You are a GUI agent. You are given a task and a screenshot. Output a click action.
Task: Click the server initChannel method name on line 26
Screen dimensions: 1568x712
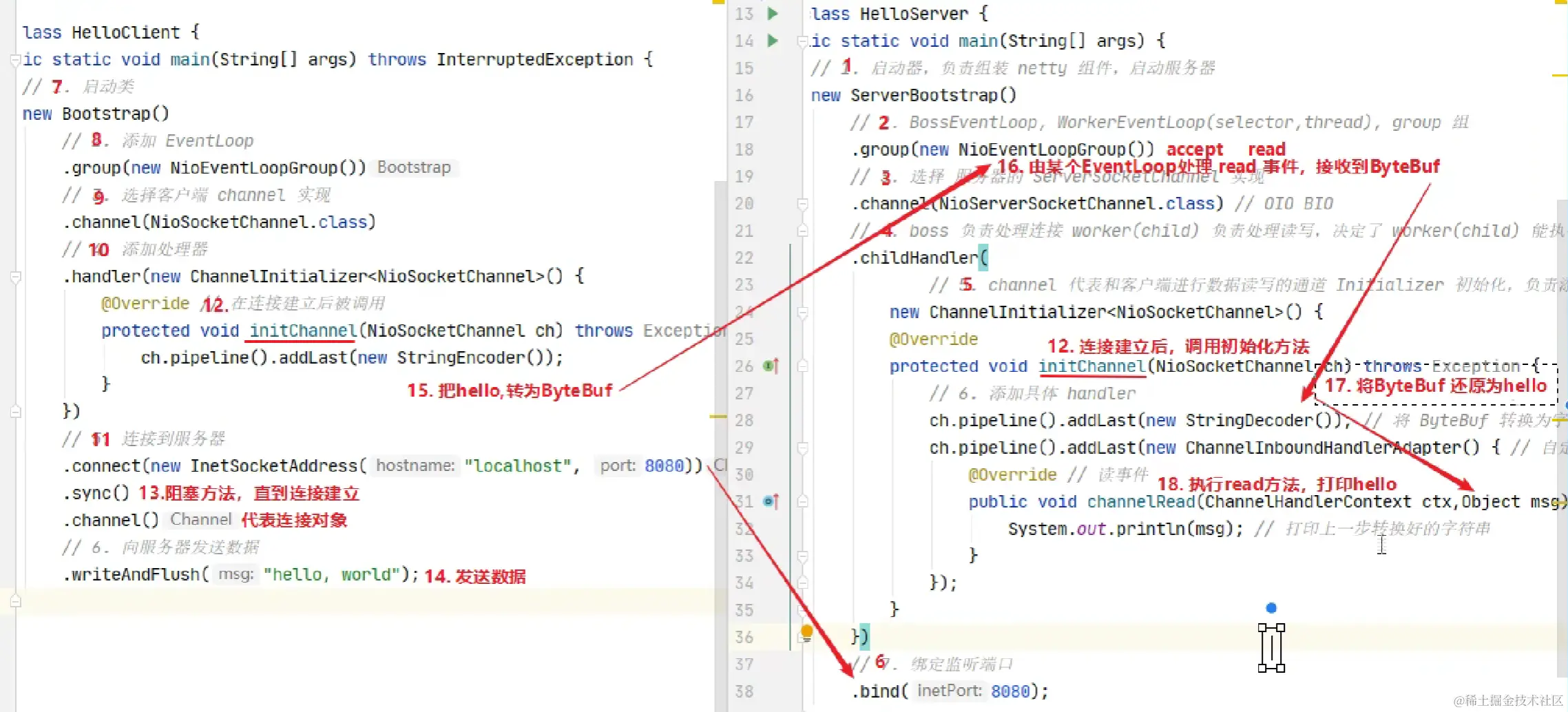1092,366
